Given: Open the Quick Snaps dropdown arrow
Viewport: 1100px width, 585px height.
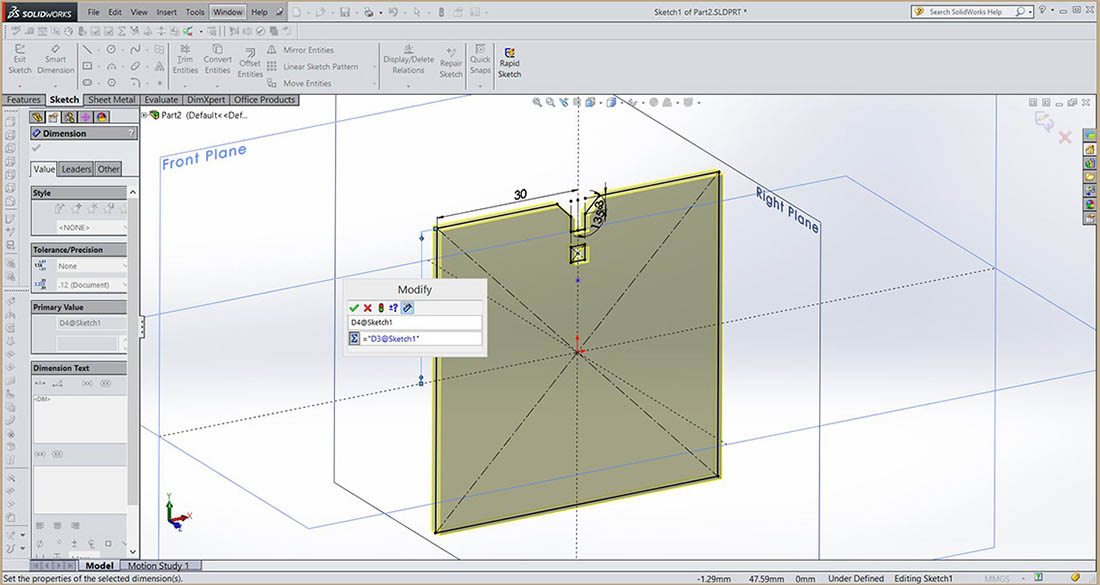Looking at the screenshot, I should pyautogui.click(x=481, y=85).
